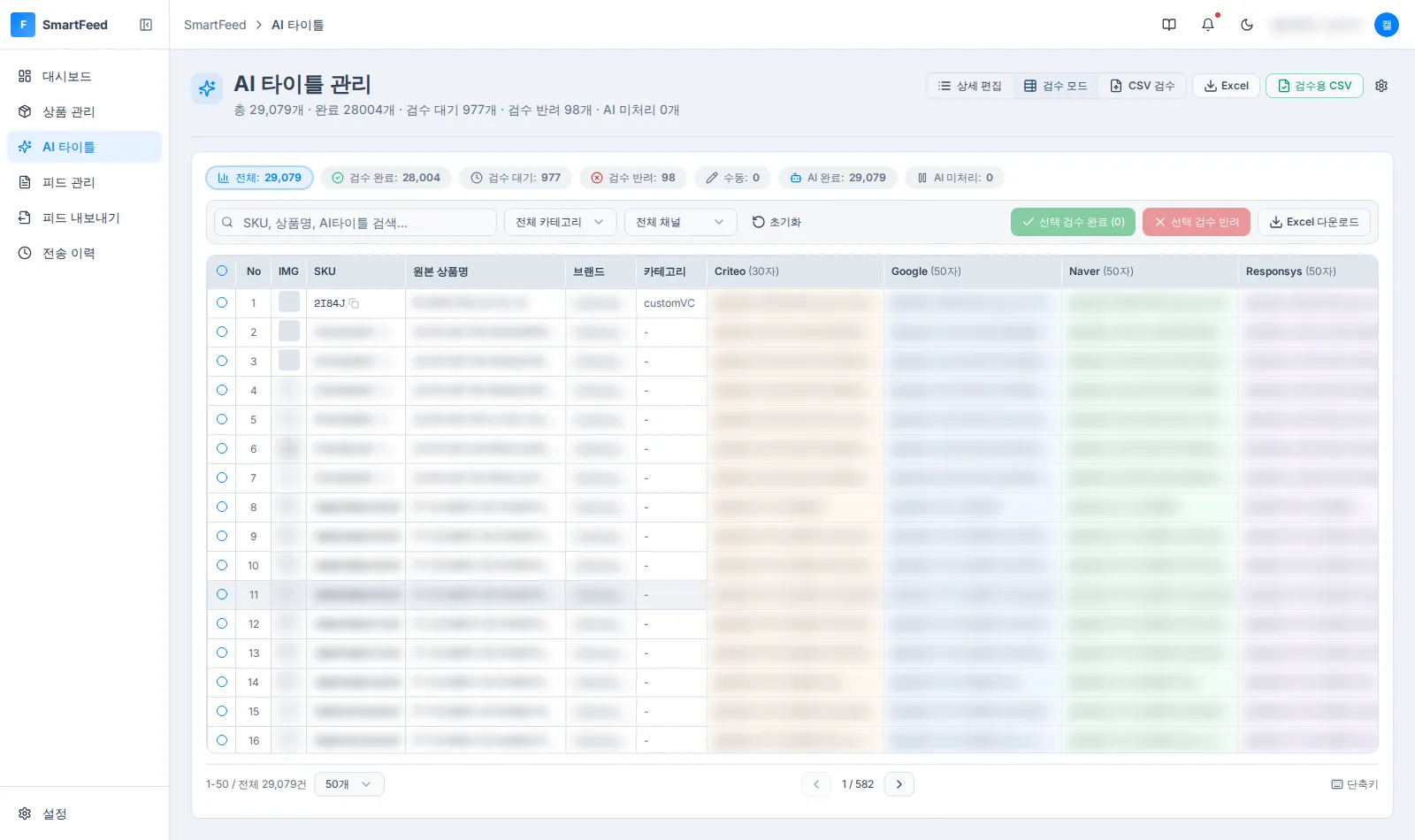Image resolution: width=1415 pixels, height=840 pixels.
Task: Toggle the select-all circle in the table header
Action: click(222, 271)
